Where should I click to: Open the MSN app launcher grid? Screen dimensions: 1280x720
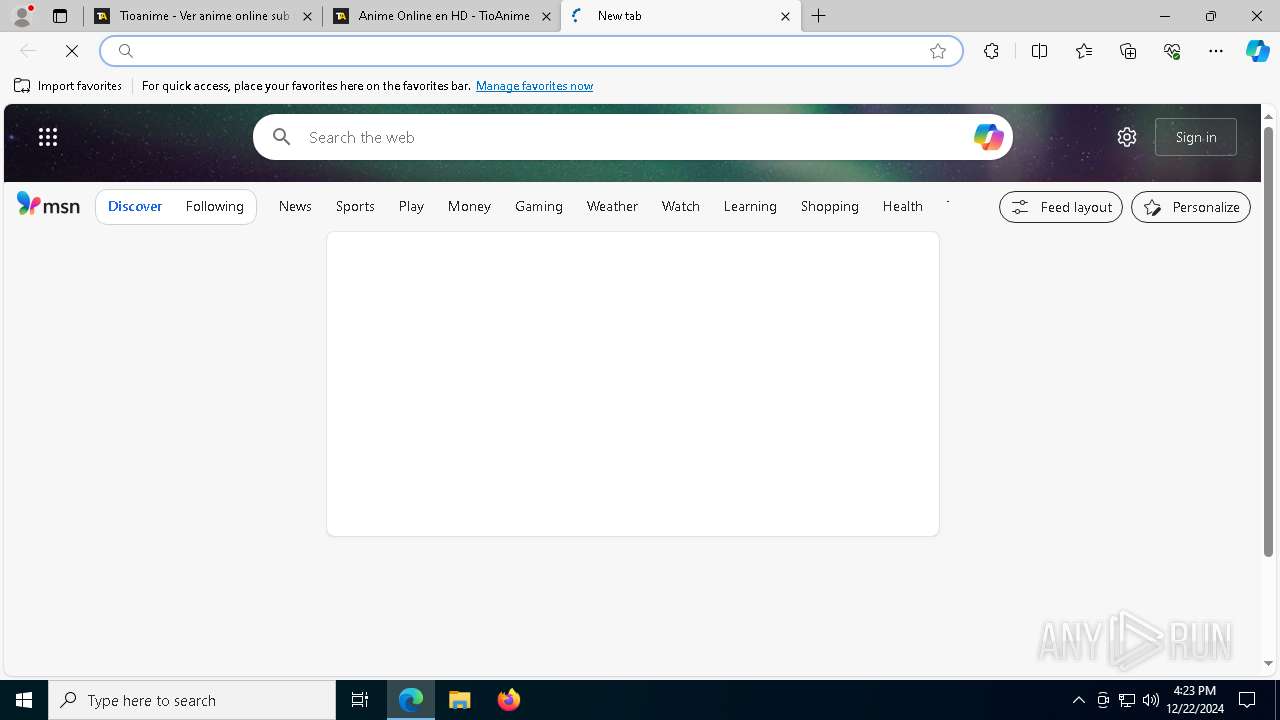pos(48,137)
